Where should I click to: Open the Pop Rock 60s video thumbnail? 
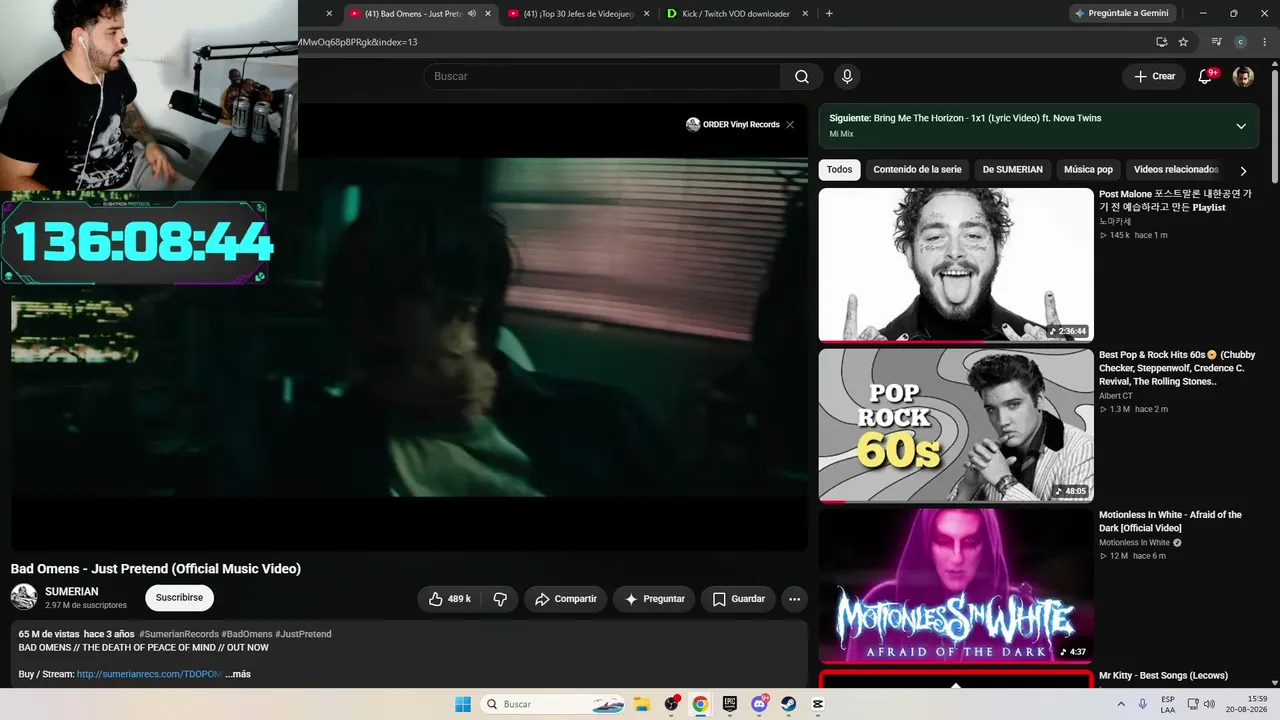point(956,425)
